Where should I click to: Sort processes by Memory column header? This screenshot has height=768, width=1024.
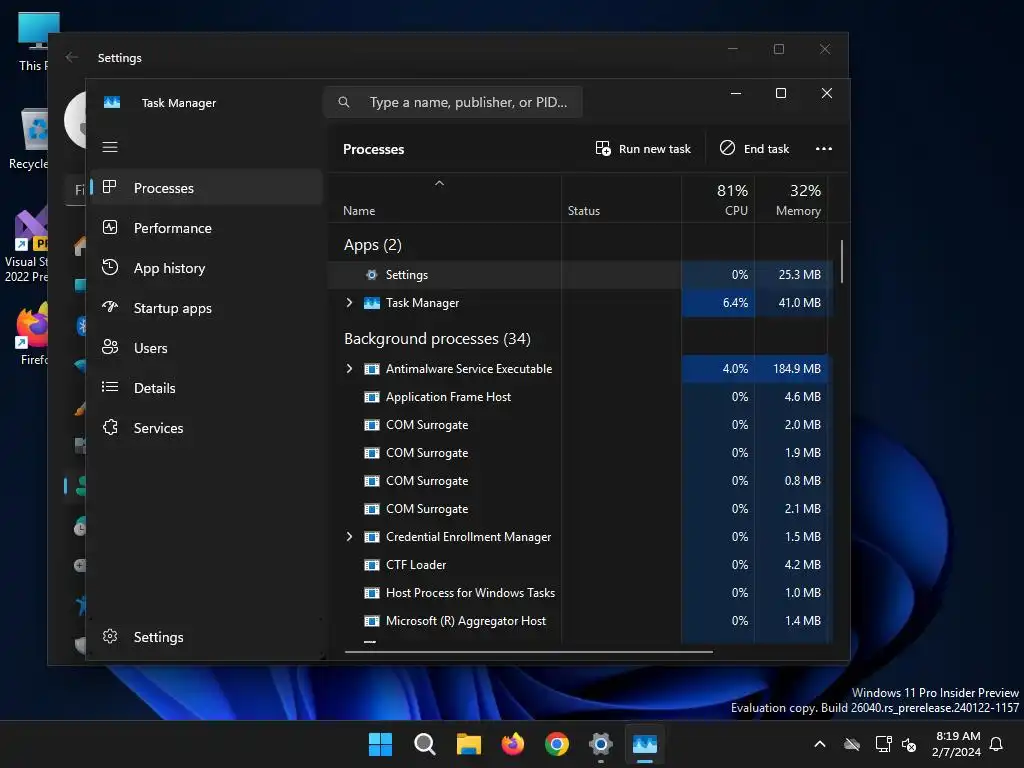[792, 199]
